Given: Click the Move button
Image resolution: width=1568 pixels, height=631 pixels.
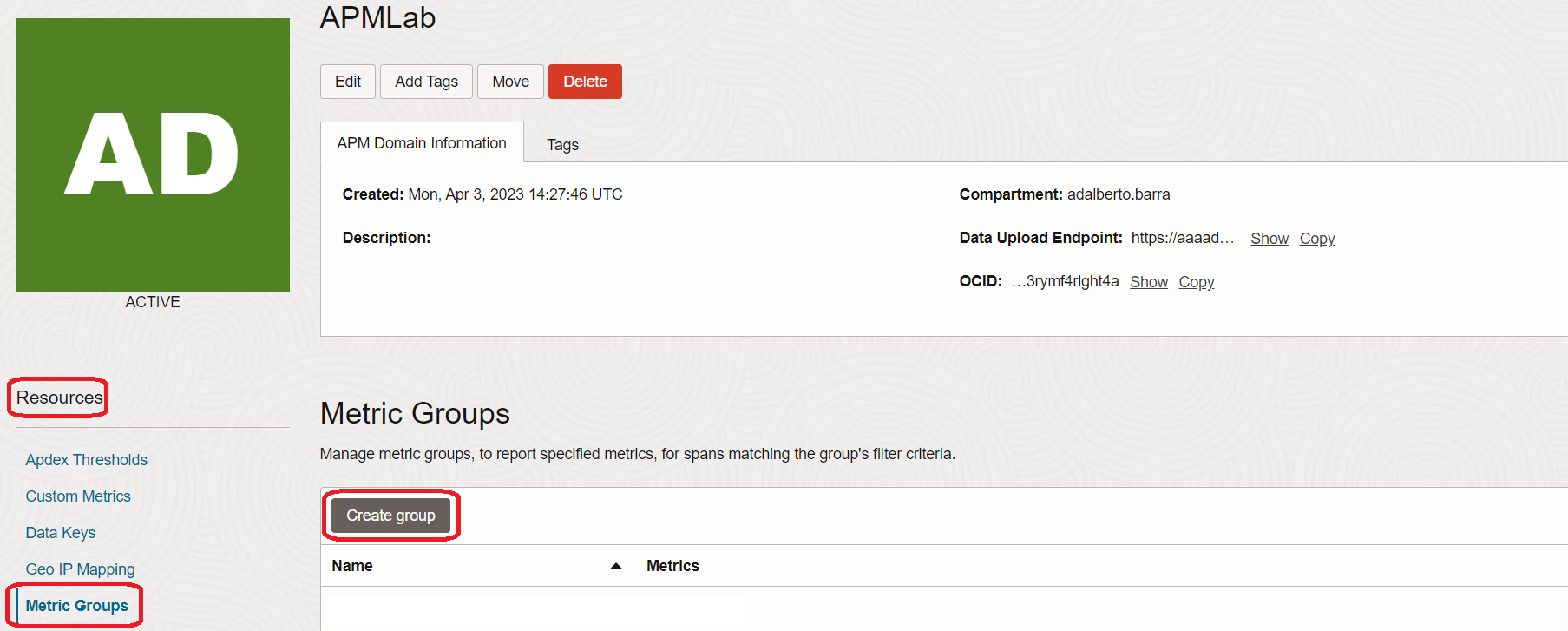Looking at the screenshot, I should [x=510, y=82].
